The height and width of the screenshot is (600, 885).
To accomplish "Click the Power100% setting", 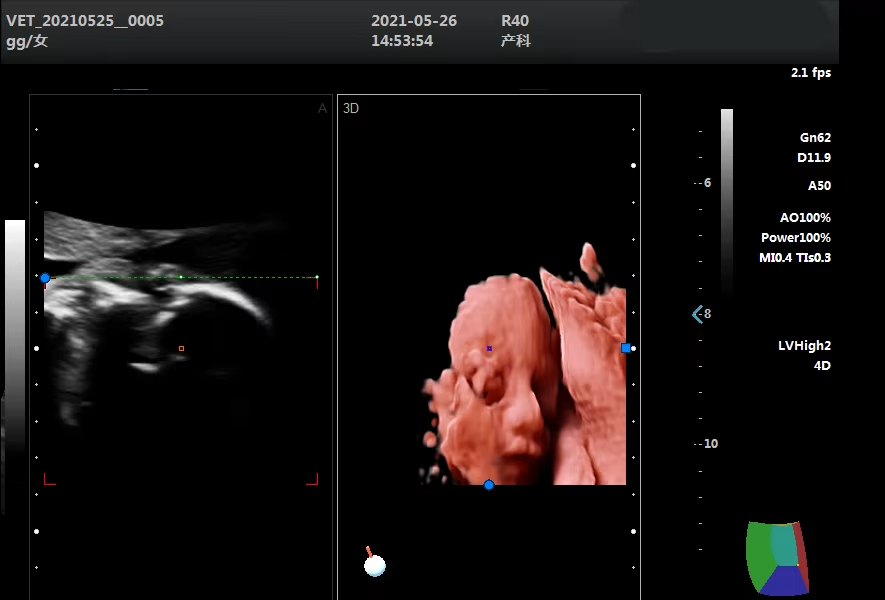I will click(x=794, y=238).
